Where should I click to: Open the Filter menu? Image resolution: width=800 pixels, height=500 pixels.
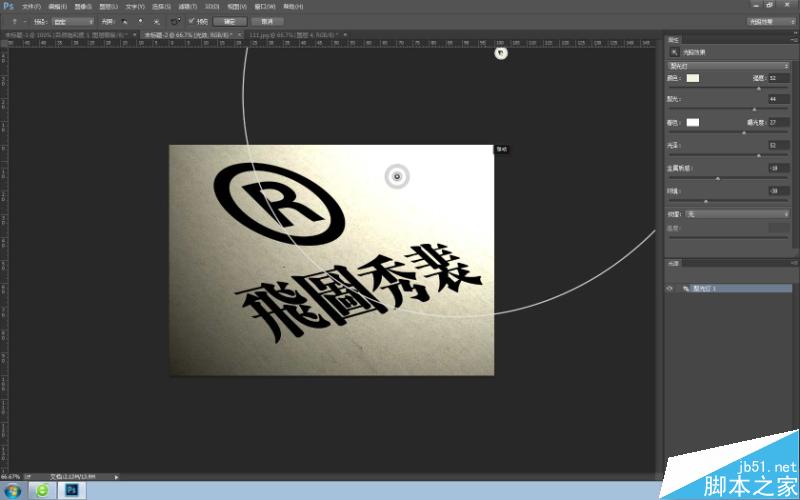(188, 7)
